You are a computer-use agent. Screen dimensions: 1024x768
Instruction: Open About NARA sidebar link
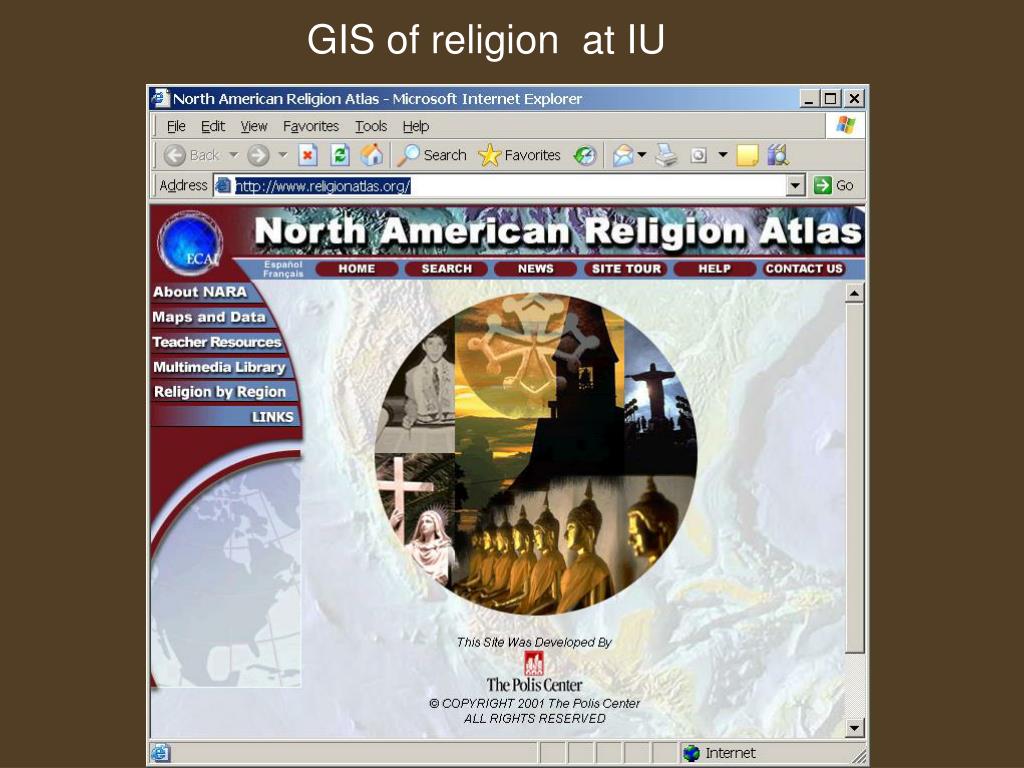(200, 292)
